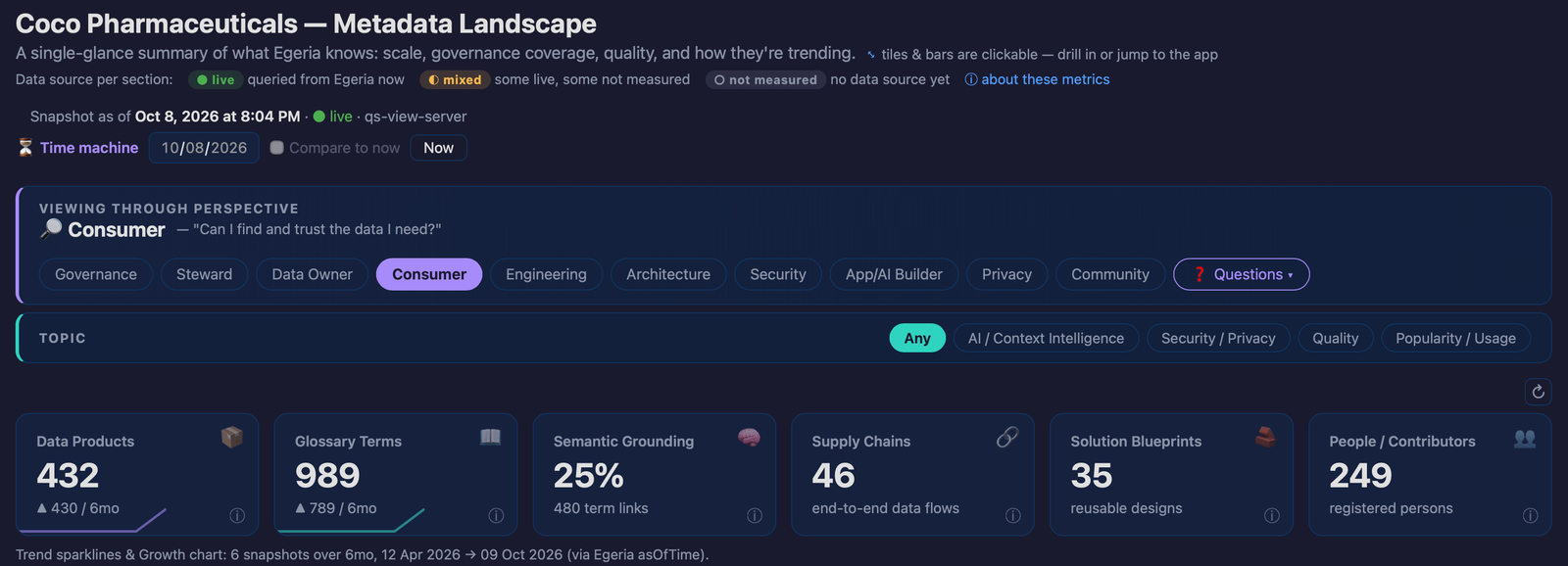This screenshot has width=1568, height=566.
Task: Click the People / Contributors persons icon
Action: [1525, 438]
